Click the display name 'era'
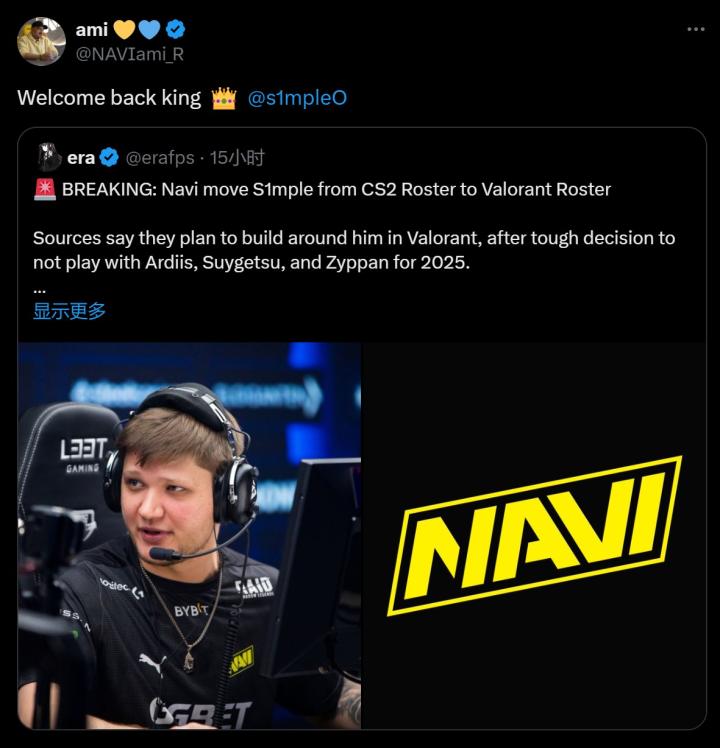The width and height of the screenshot is (720, 748). pos(81,158)
